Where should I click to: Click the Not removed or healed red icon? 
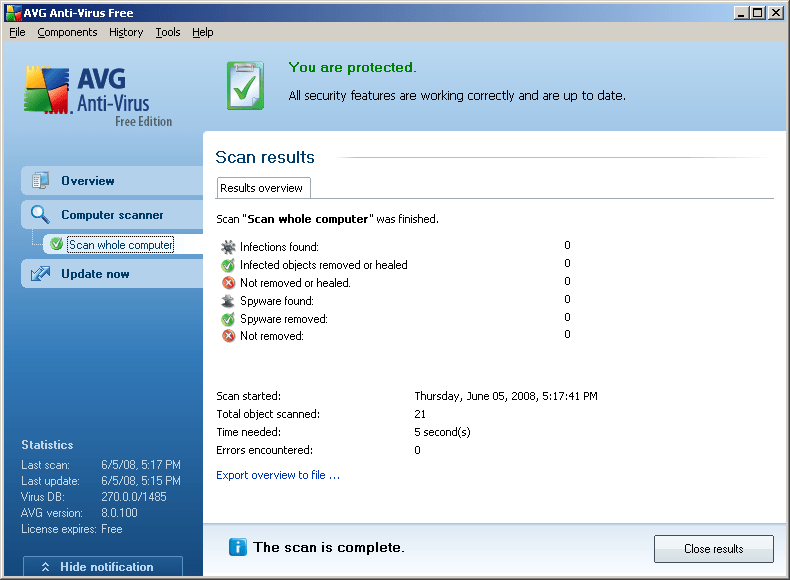click(x=229, y=283)
